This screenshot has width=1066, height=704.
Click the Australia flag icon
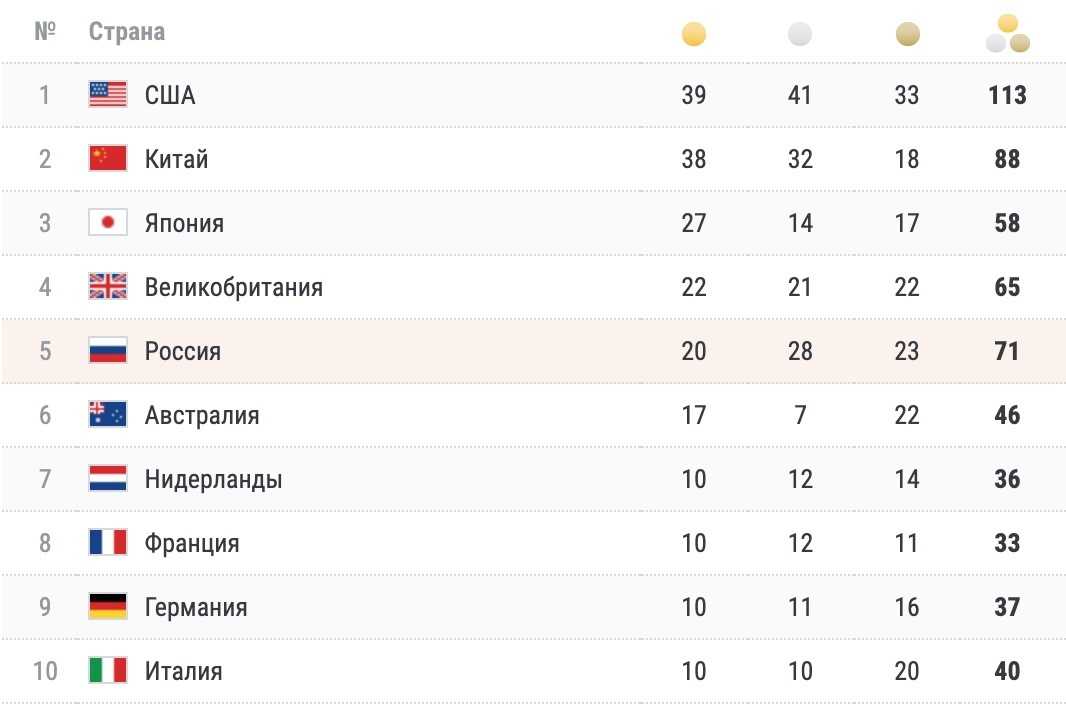pyautogui.click(x=108, y=415)
